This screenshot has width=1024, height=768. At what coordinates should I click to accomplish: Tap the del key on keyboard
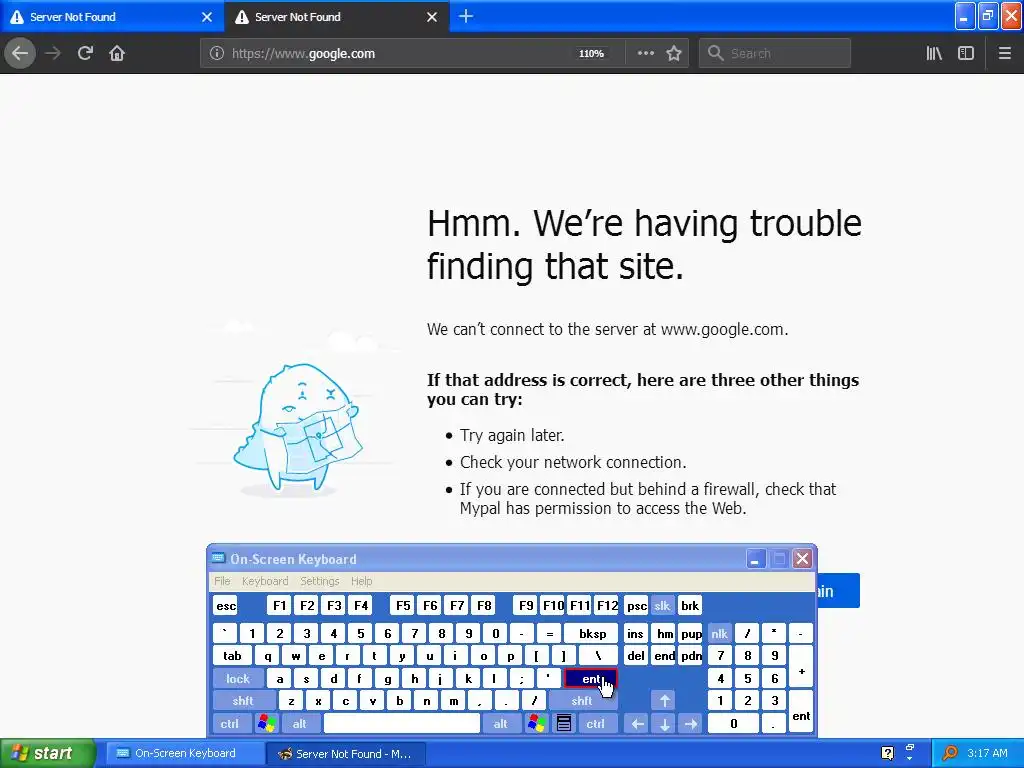point(636,656)
